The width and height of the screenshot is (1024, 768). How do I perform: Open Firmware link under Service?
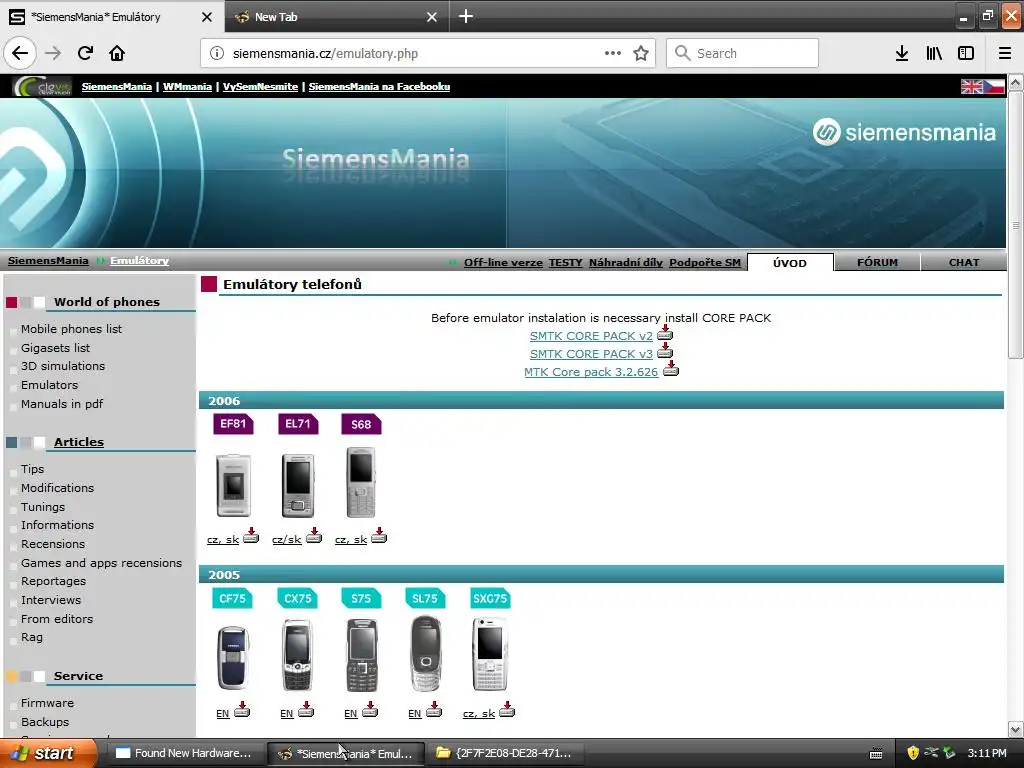(x=47, y=703)
